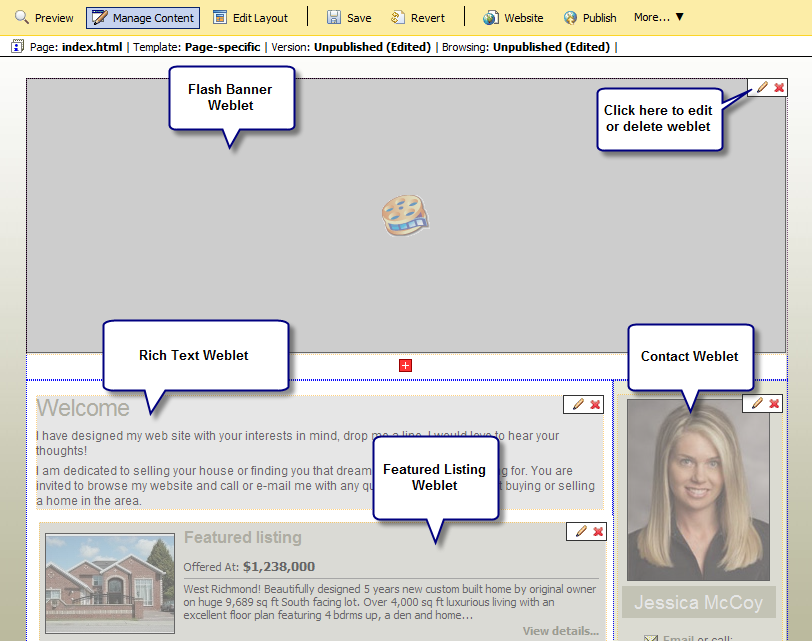
Task: Click the Page-specific template label
Action: point(223,47)
